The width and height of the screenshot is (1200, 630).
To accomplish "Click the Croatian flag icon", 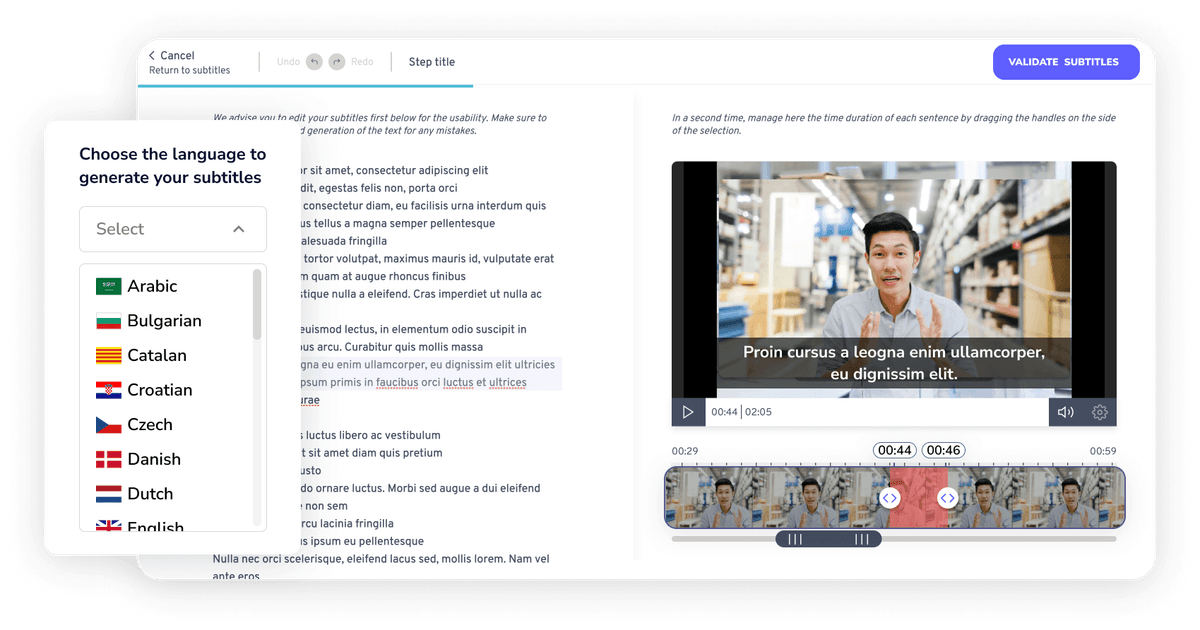I will pos(107,389).
